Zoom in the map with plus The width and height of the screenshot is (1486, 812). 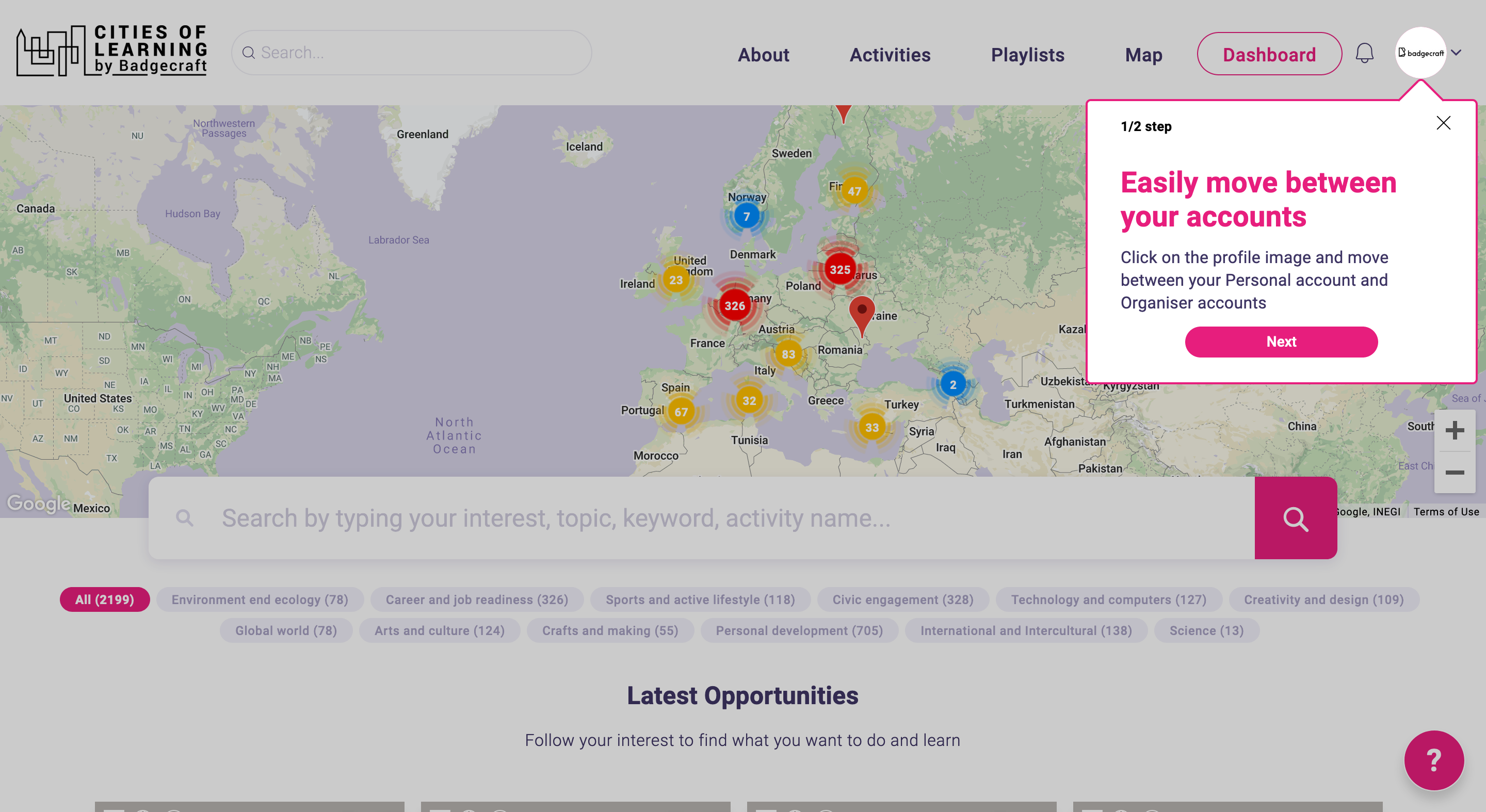[1455, 430]
